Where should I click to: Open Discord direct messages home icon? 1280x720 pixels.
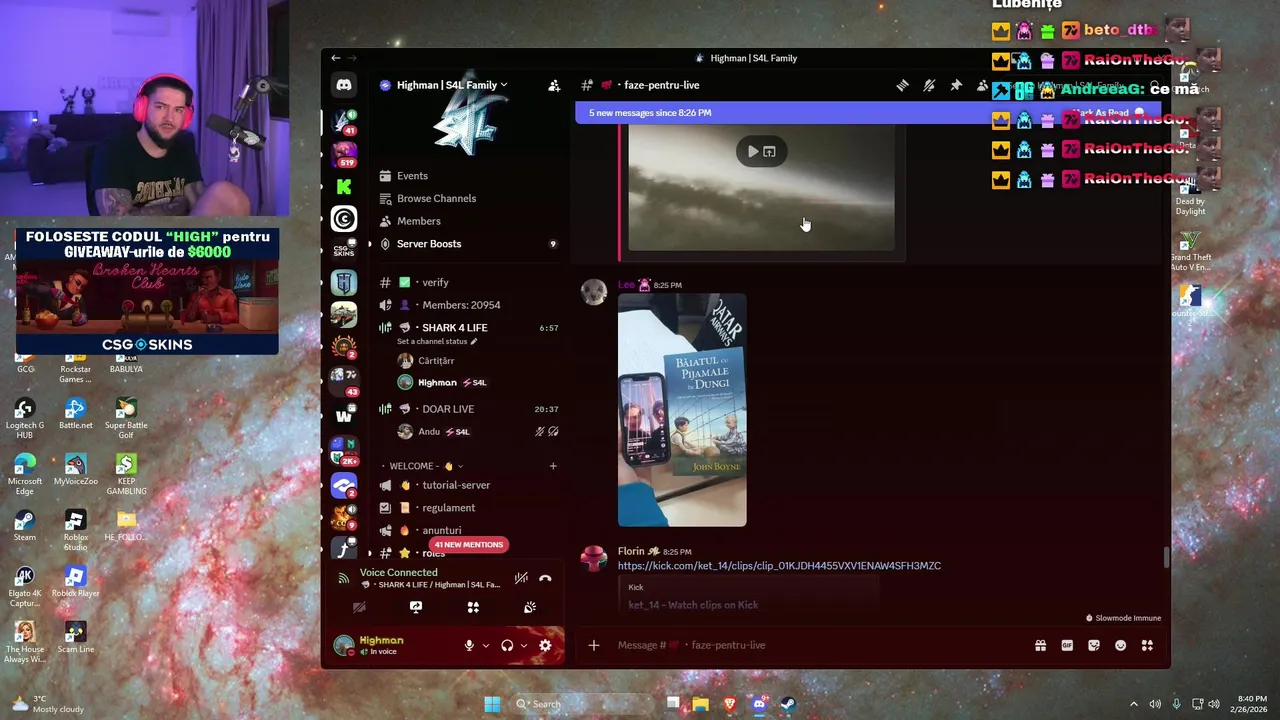click(344, 86)
